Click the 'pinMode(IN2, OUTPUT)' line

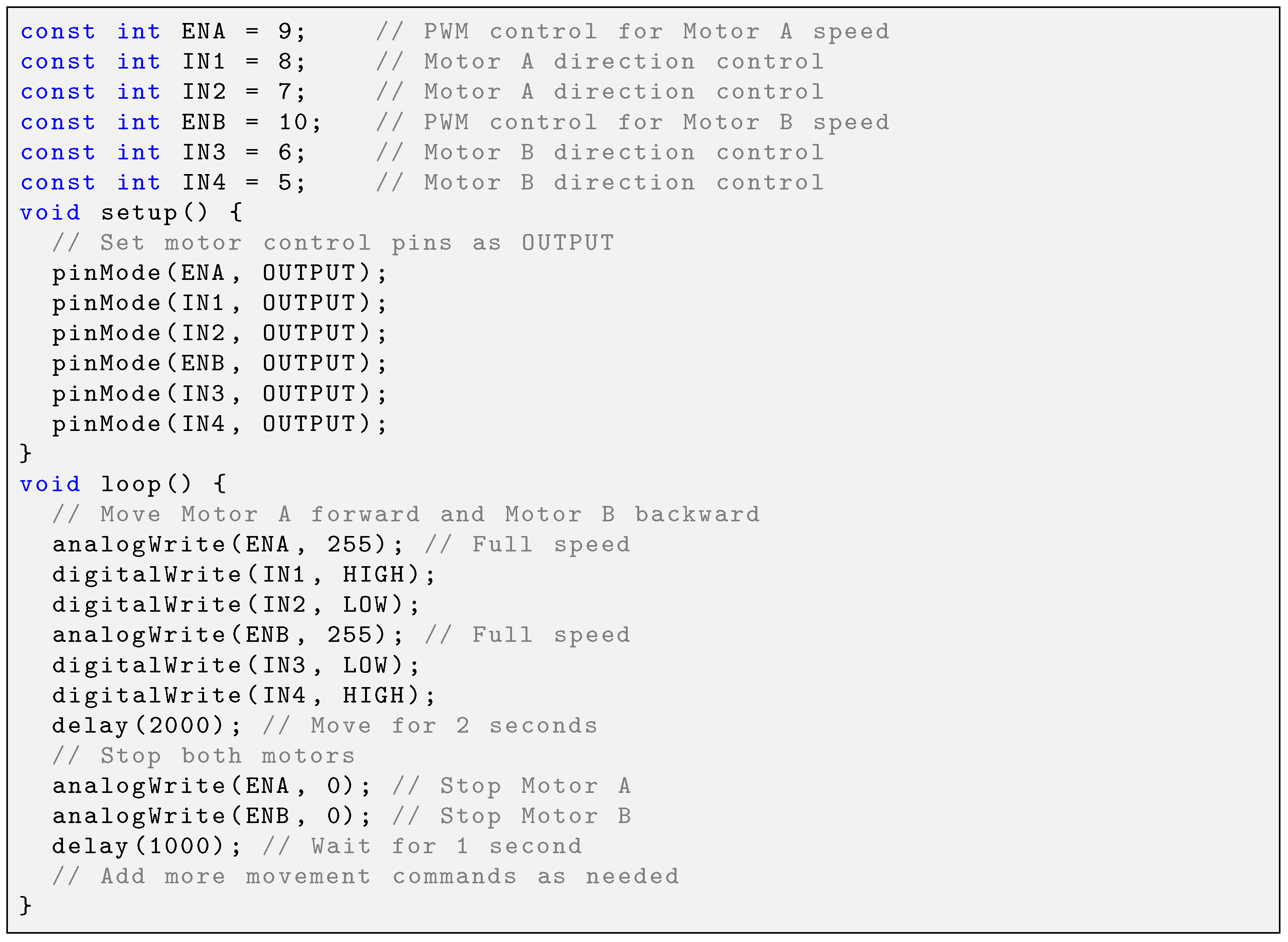coord(220,333)
